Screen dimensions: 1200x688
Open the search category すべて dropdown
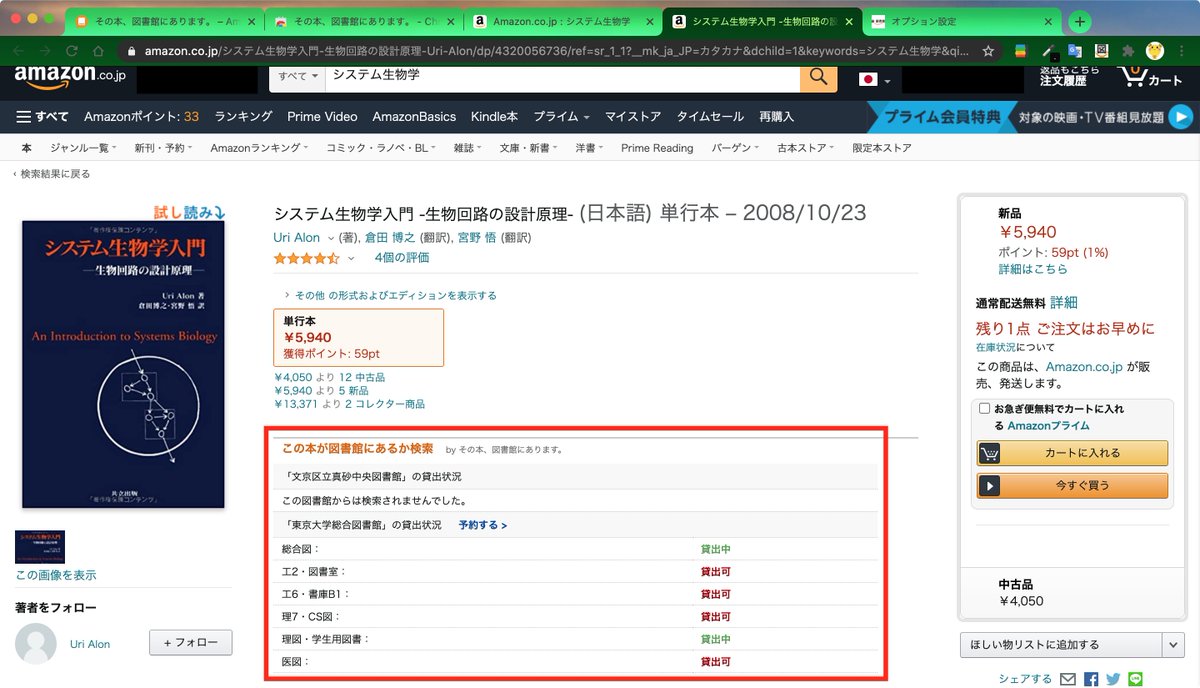tap(300, 76)
